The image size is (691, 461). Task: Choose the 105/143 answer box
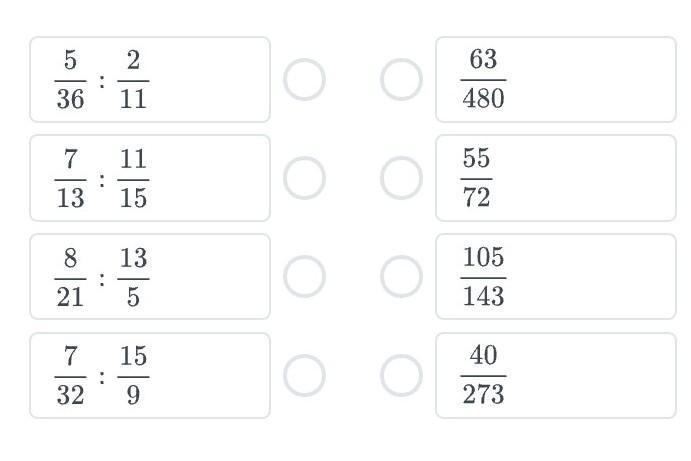tap(556, 277)
